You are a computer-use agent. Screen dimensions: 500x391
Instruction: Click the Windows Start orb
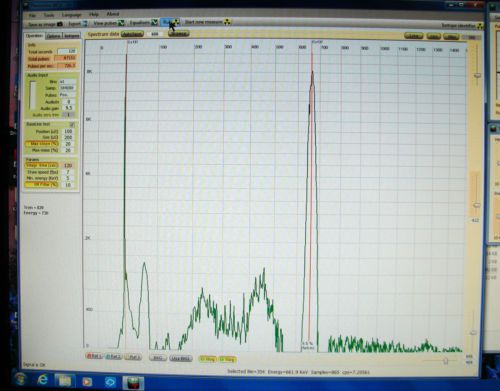pos(20,379)
